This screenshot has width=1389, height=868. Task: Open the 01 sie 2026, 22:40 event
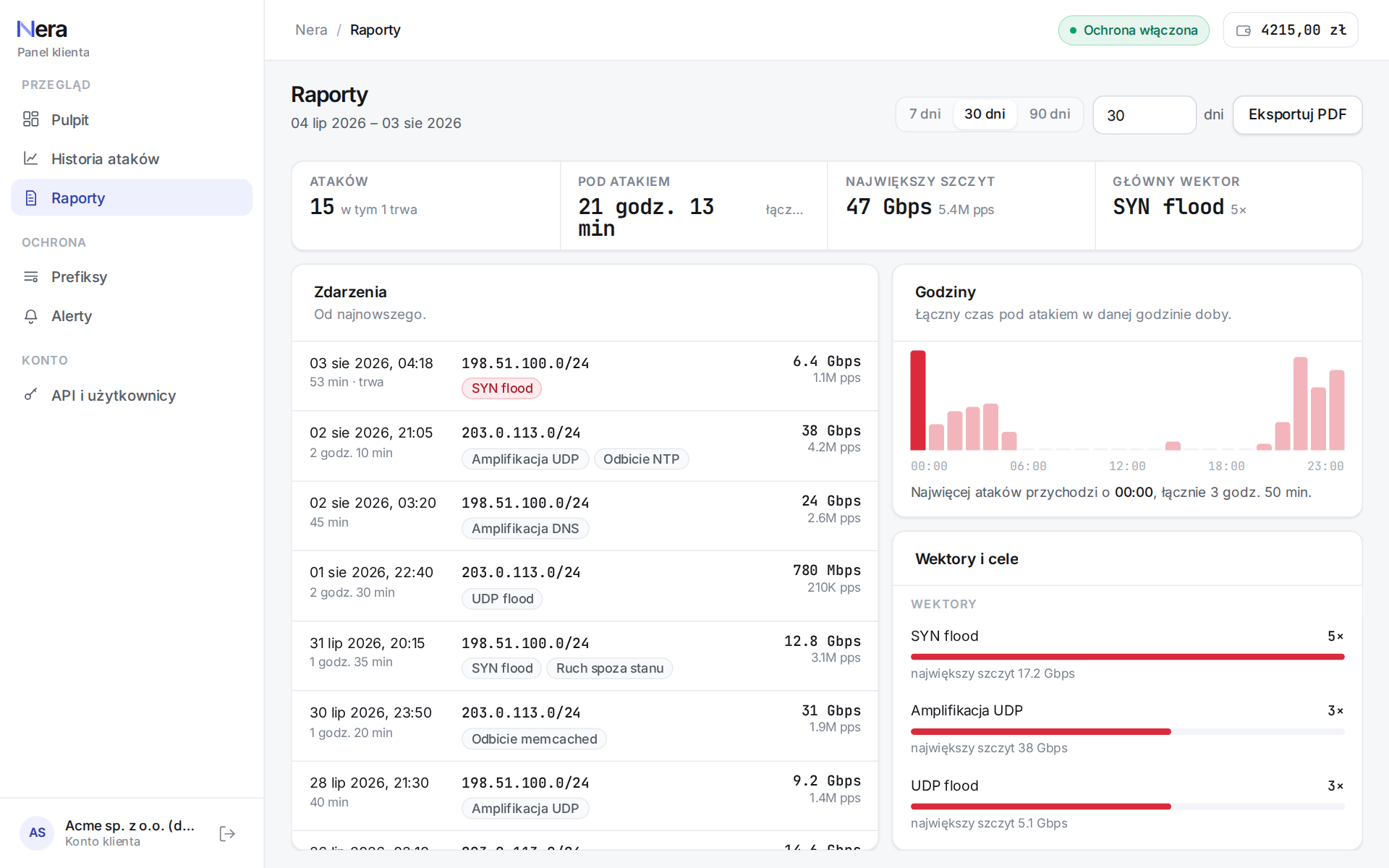click(x=585, y=586)
